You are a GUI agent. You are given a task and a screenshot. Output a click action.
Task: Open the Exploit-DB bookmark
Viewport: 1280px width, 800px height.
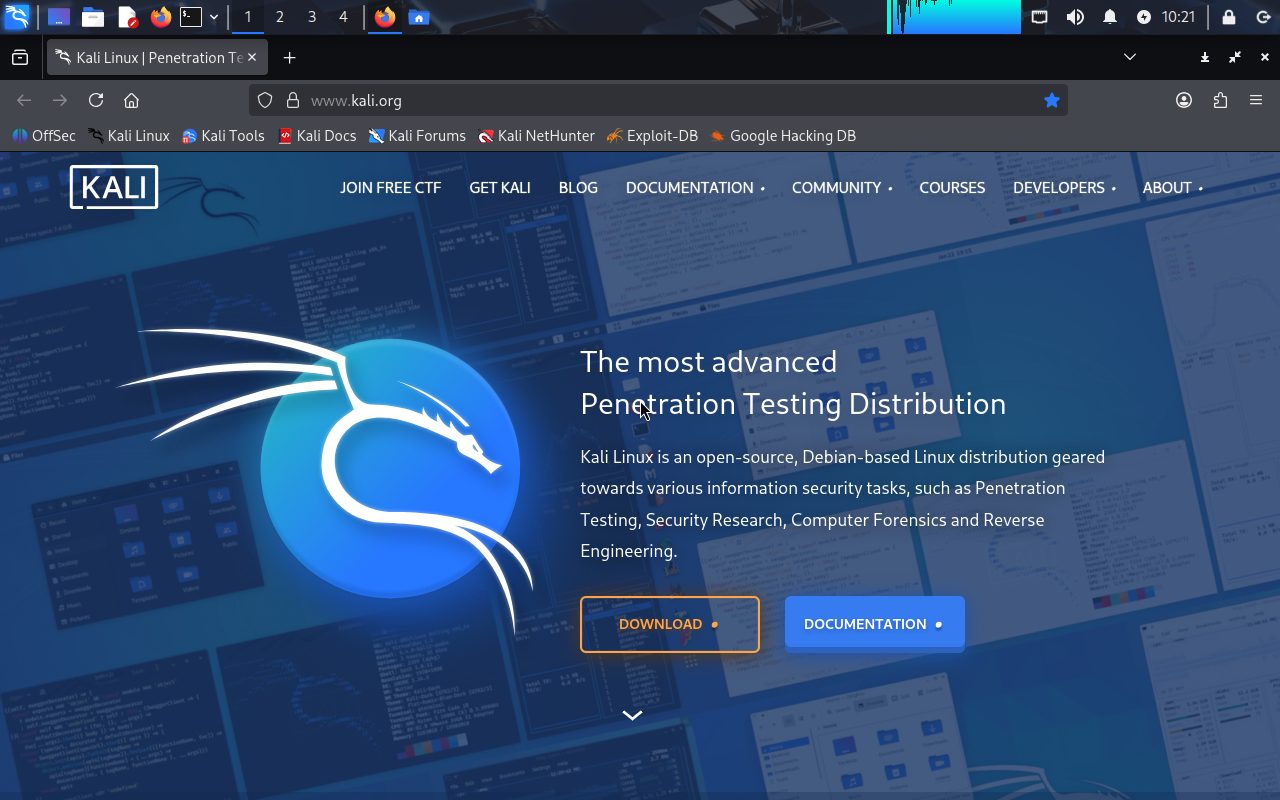point(652,136)
